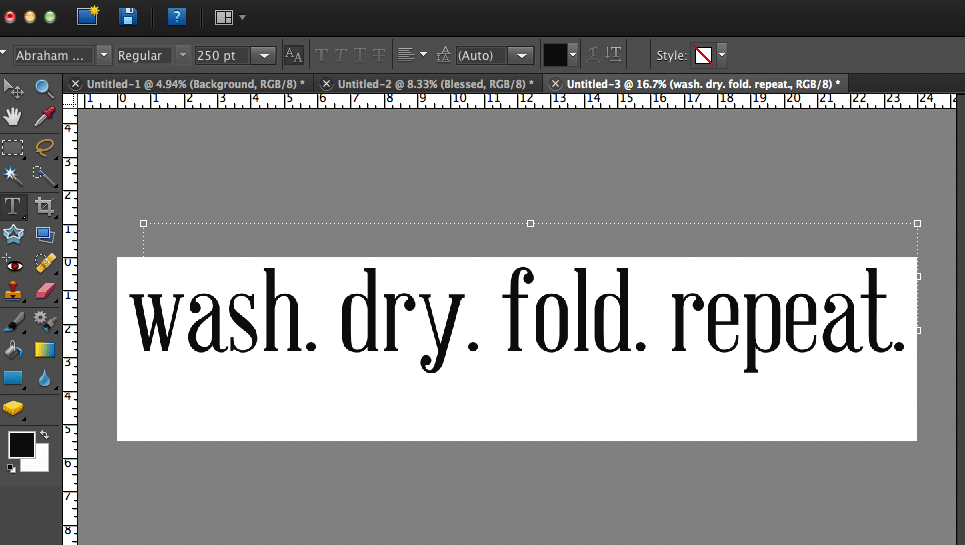Select the Spot Healing bandage tool
Screen dimensions: 965x545
click(44, 263)
